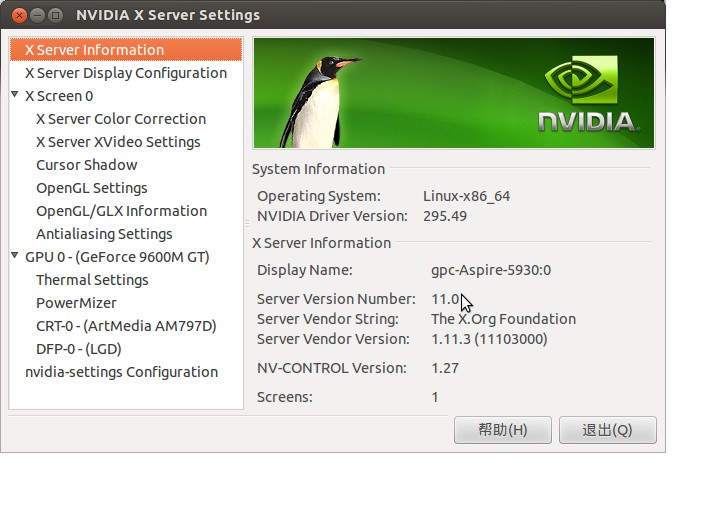
Task: Select X Server Information in sidebar
Action: pyautogui.click(x=126, y=50)
